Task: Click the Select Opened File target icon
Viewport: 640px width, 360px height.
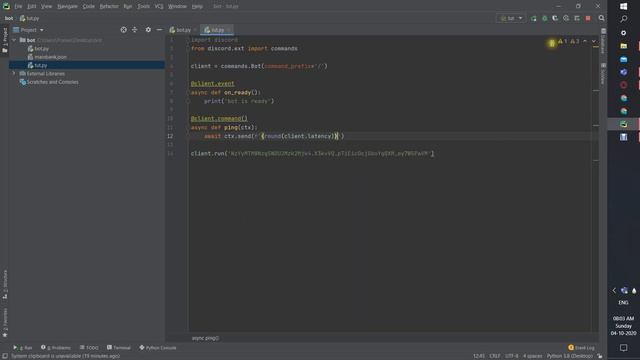Action: point(124,30)
